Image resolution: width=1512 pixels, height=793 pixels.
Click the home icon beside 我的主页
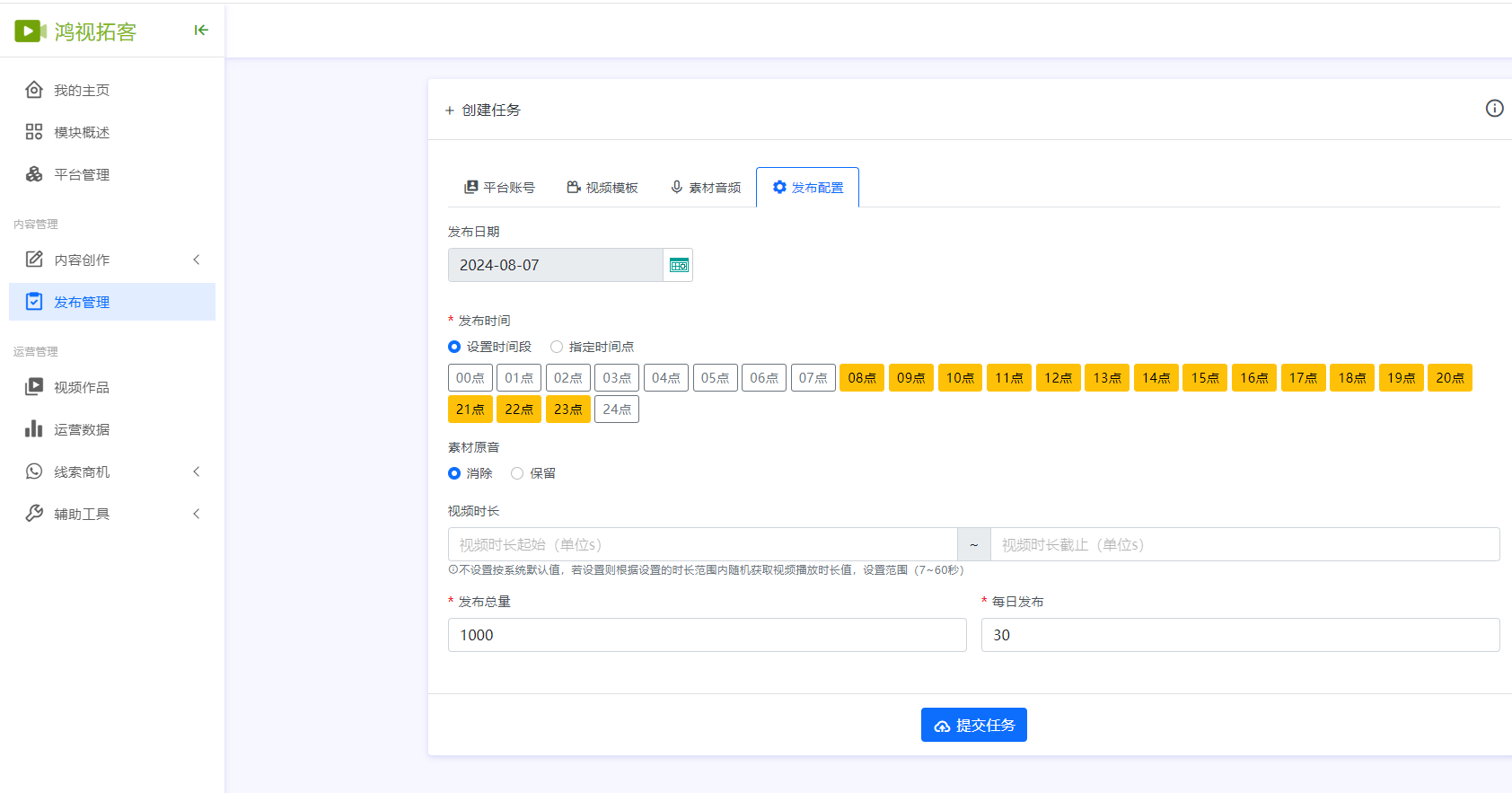tap(34, 90)
